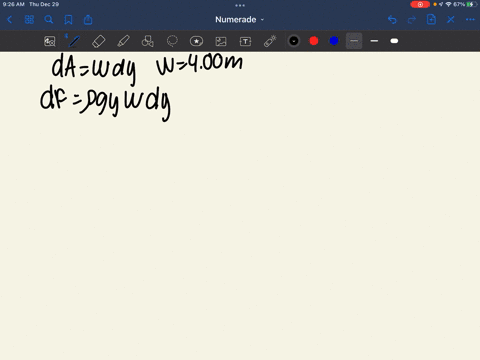The width and height of the screenshot is (480, 360).
Task: Select the medium stroke width
Action: click(x=374, y=41)
